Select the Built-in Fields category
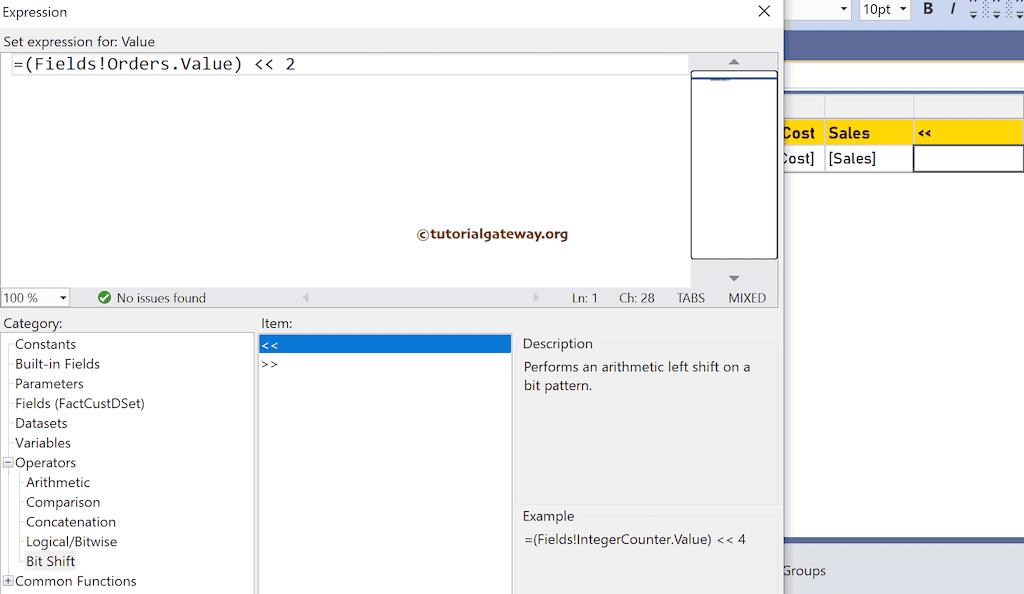The width and height of the screenshot is (1024, 594). pos(57,364)
